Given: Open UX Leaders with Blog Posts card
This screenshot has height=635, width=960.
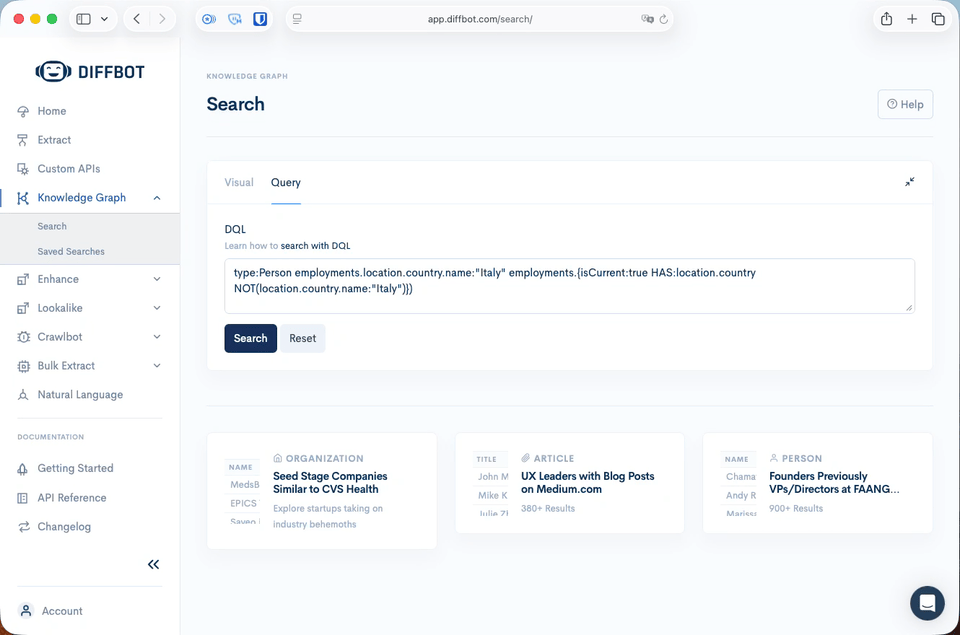Looking at the screenshot, I should pyautogui.click(x=569, y=483).
